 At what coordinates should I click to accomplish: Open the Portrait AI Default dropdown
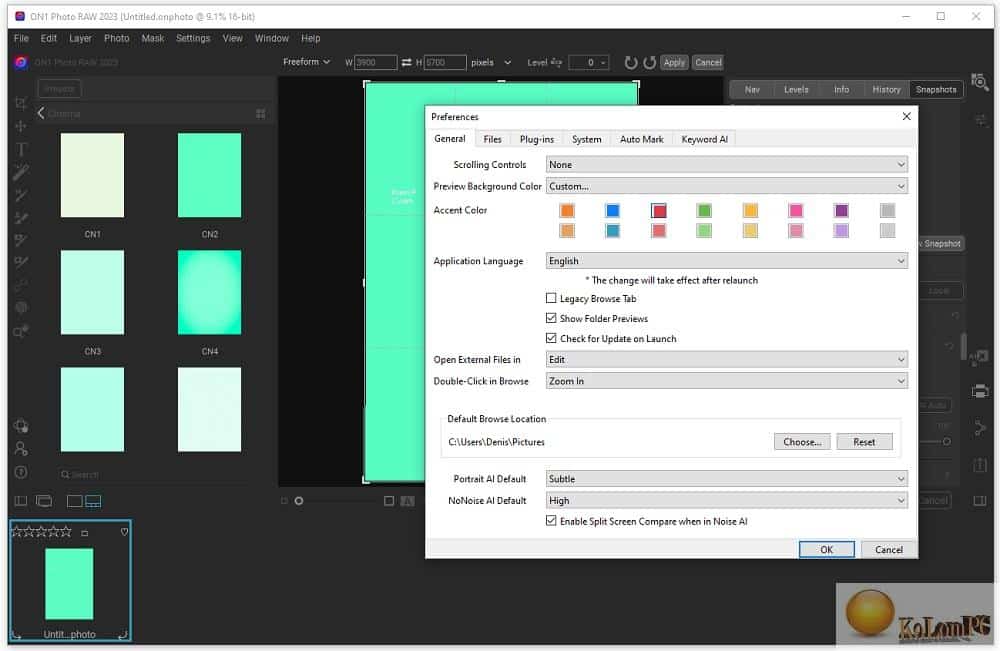point(726,479)
